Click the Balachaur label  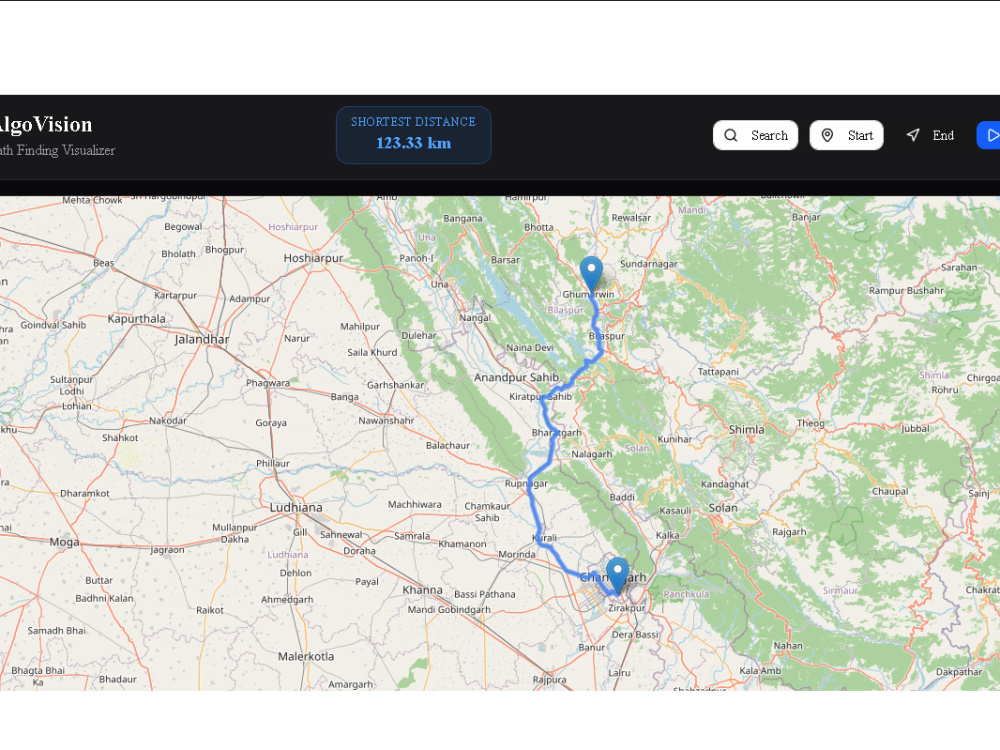pyautogui.click(x=448, y=446)
